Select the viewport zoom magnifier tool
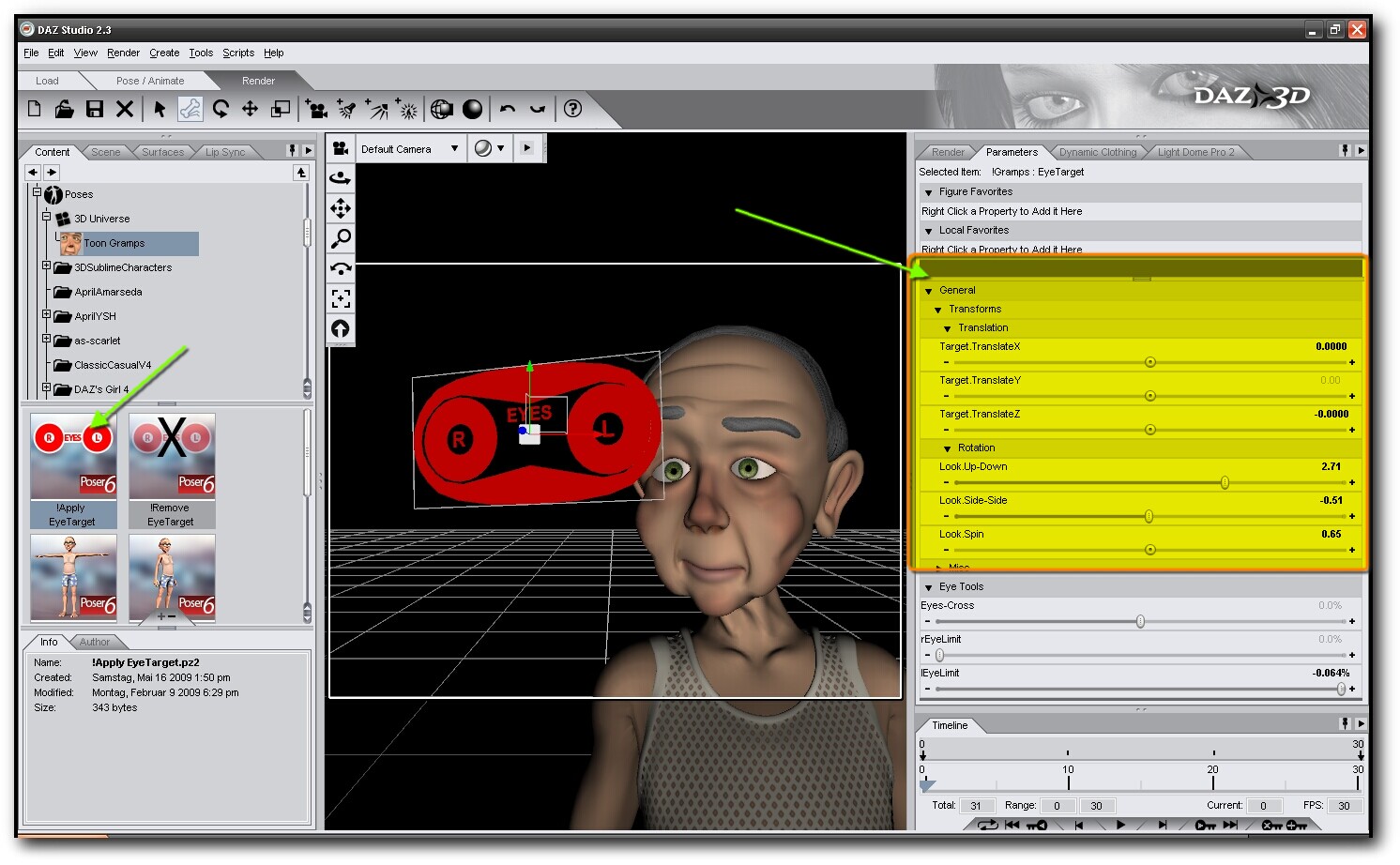Viewport: 1400px width, 865px height. pos(341,238)
